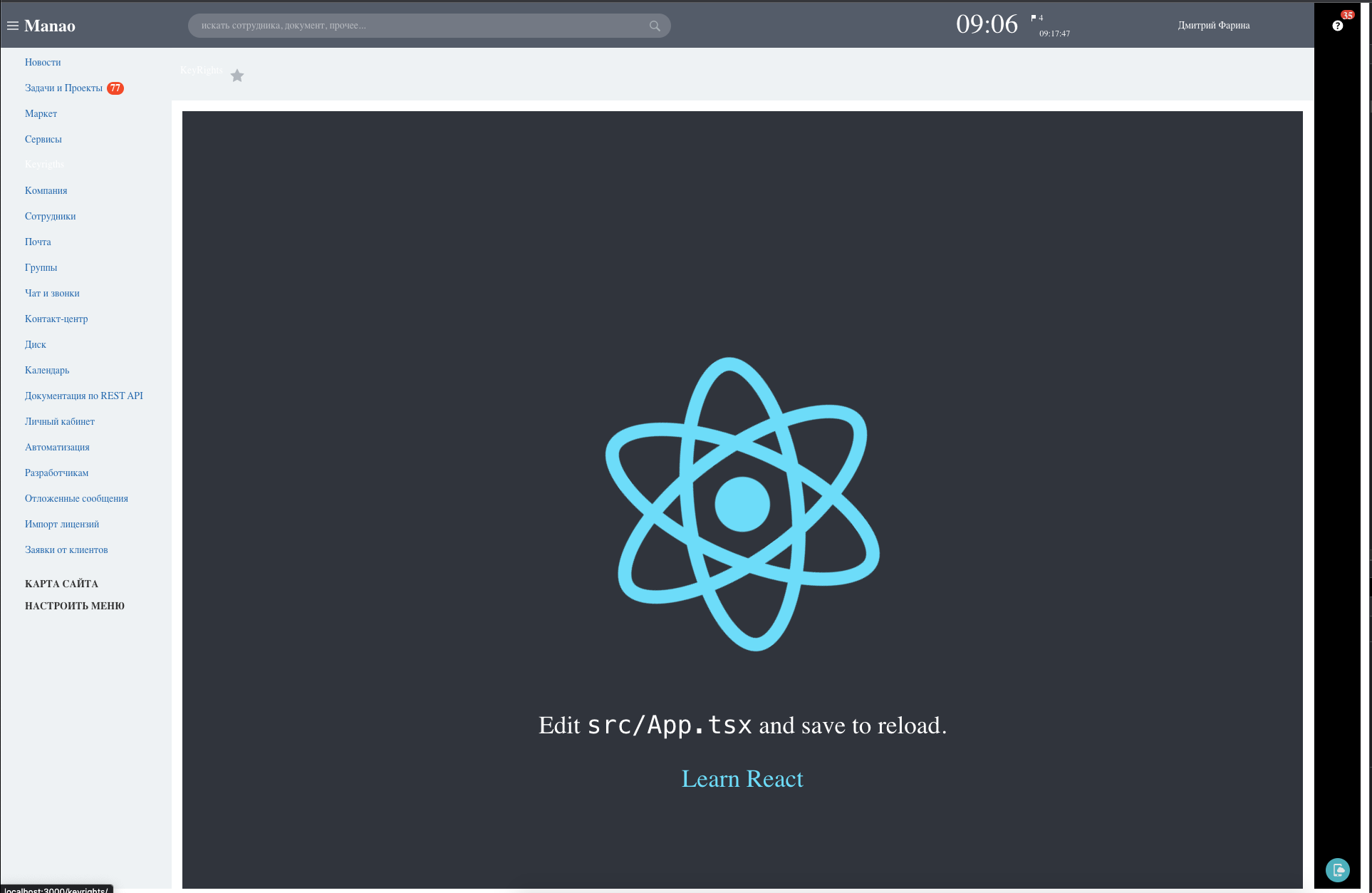
Task: Click in the employee/document search field
Action: click(x=420, y=26)
